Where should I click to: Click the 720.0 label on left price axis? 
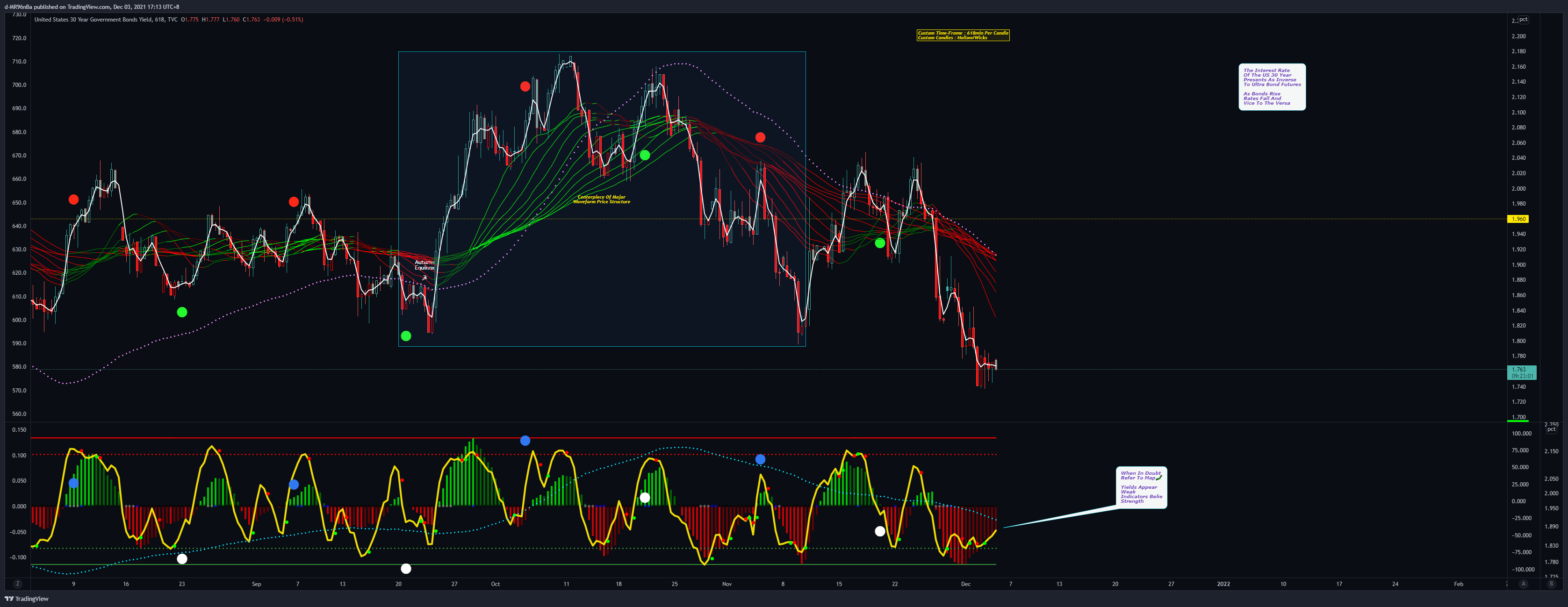click(x=20, y=38)
